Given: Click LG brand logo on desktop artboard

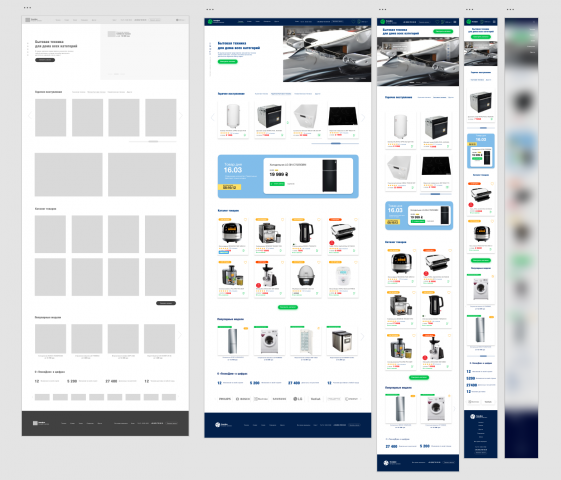Looking at the screenshot, I should [298, 399].
